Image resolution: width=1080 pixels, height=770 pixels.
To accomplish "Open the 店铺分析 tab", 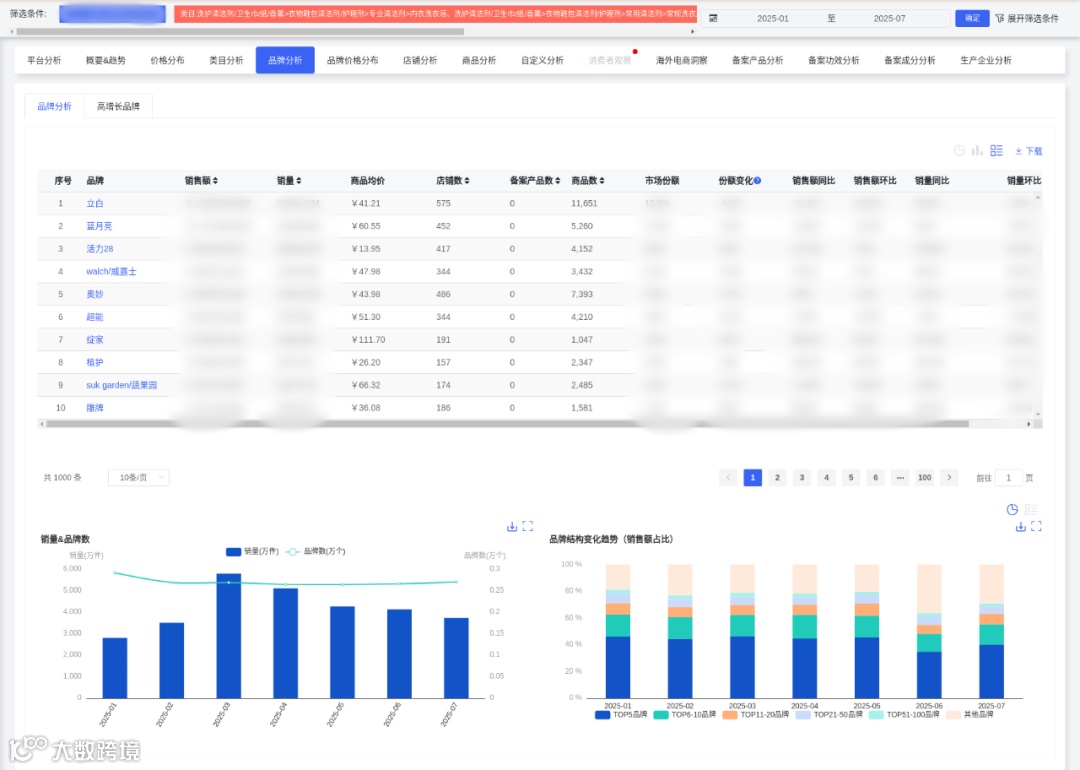I will tap(420, 61).
